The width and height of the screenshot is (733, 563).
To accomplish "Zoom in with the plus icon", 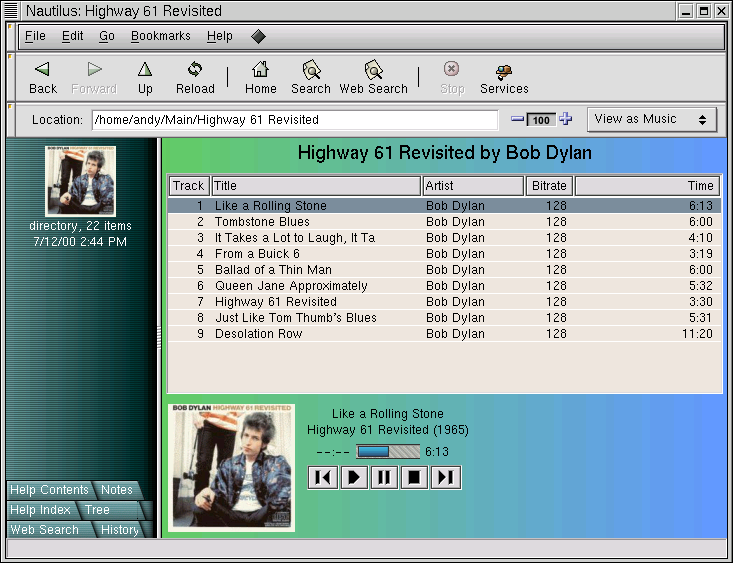I will click(x=566, y=119).
